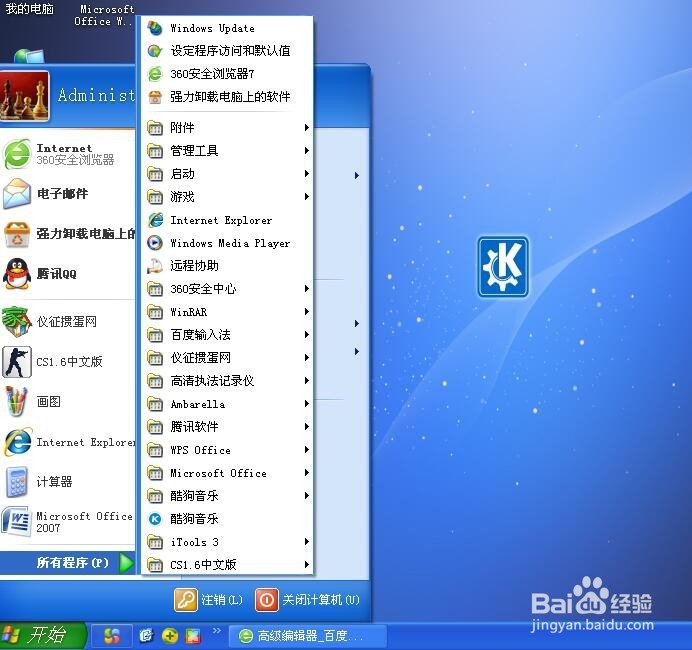Viewport: 692px width, 650px height.
Task: Expand the 启动 startup folder
Action: (x=227, y=173)
